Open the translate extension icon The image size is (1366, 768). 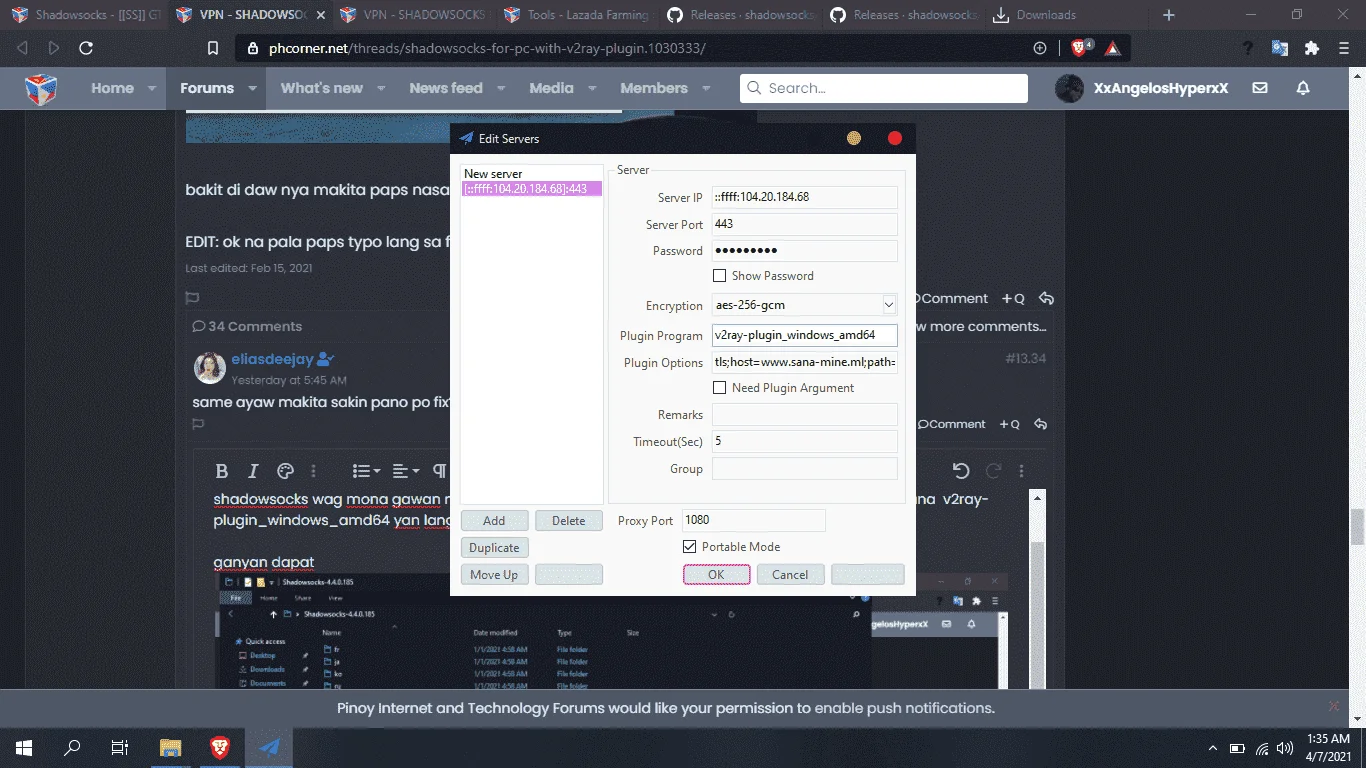coord(1280,48)
